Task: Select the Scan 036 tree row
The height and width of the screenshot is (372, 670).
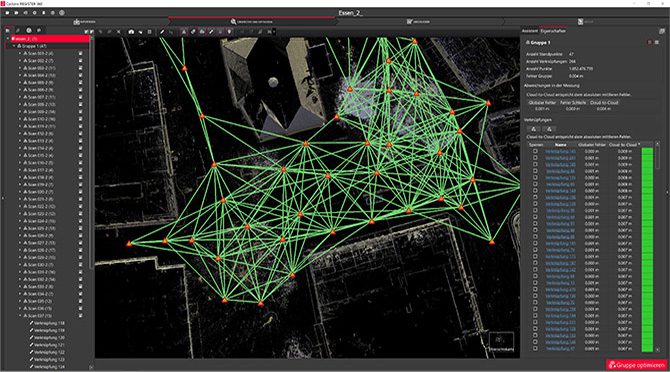Action: 40,308
